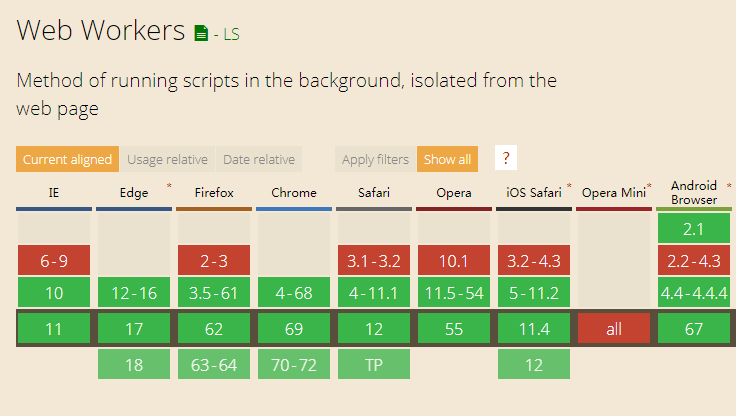The image size is (736, 416).
Task: Select the Edge 17 current cell
Action: tap(134, 328)
